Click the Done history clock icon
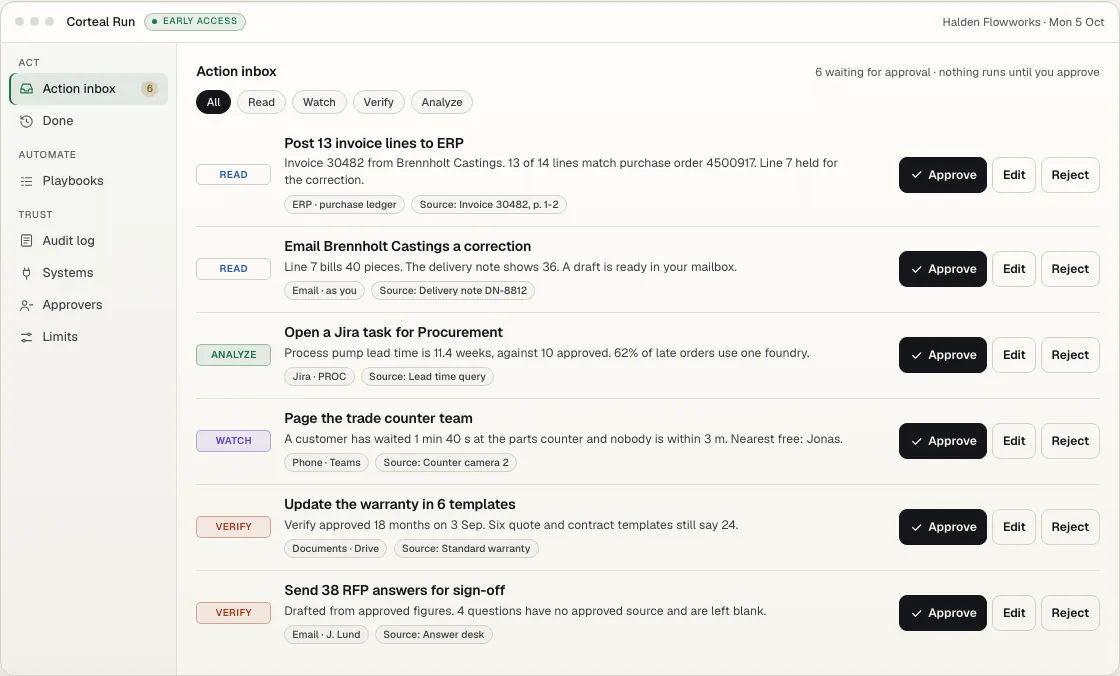 click(x=26, y=121)
